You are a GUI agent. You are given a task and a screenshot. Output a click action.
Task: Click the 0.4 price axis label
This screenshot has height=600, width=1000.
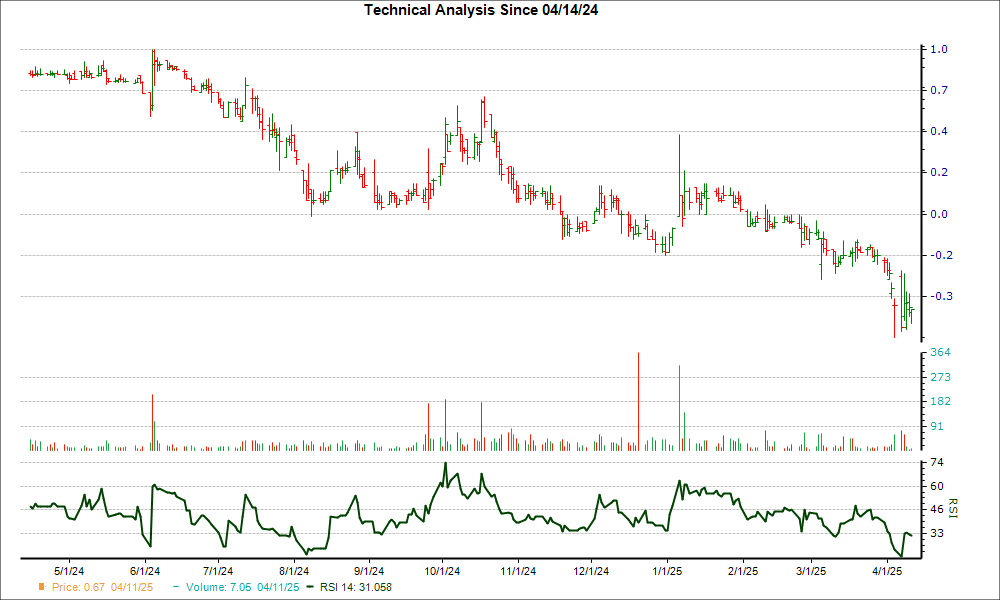[939, 131]
